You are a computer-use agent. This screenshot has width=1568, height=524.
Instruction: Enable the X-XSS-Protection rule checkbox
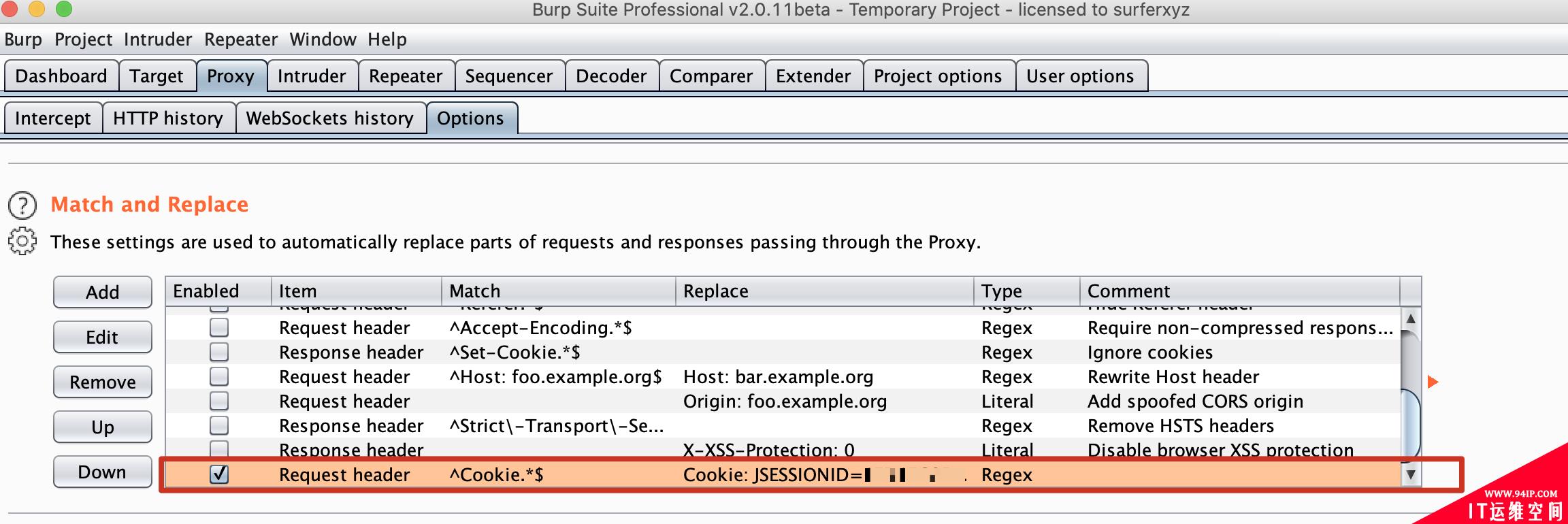(218, 449)
